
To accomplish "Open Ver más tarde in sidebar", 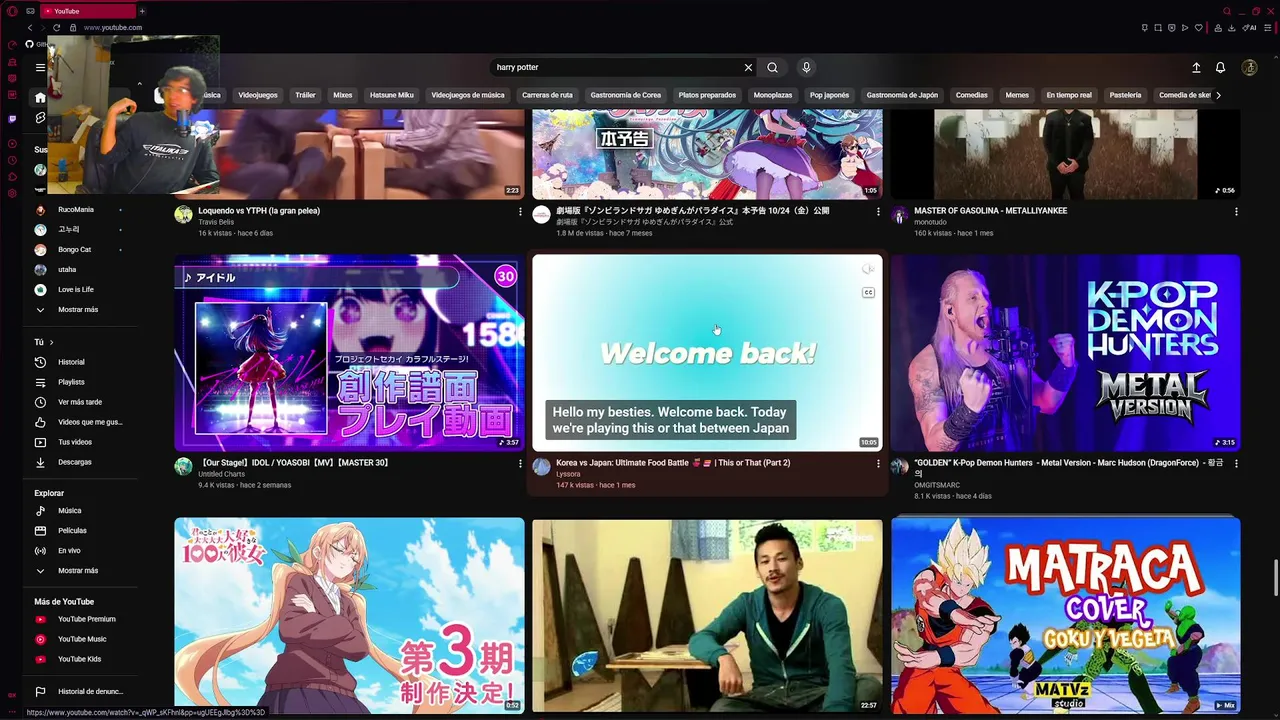I will click(x=80, y=402).
